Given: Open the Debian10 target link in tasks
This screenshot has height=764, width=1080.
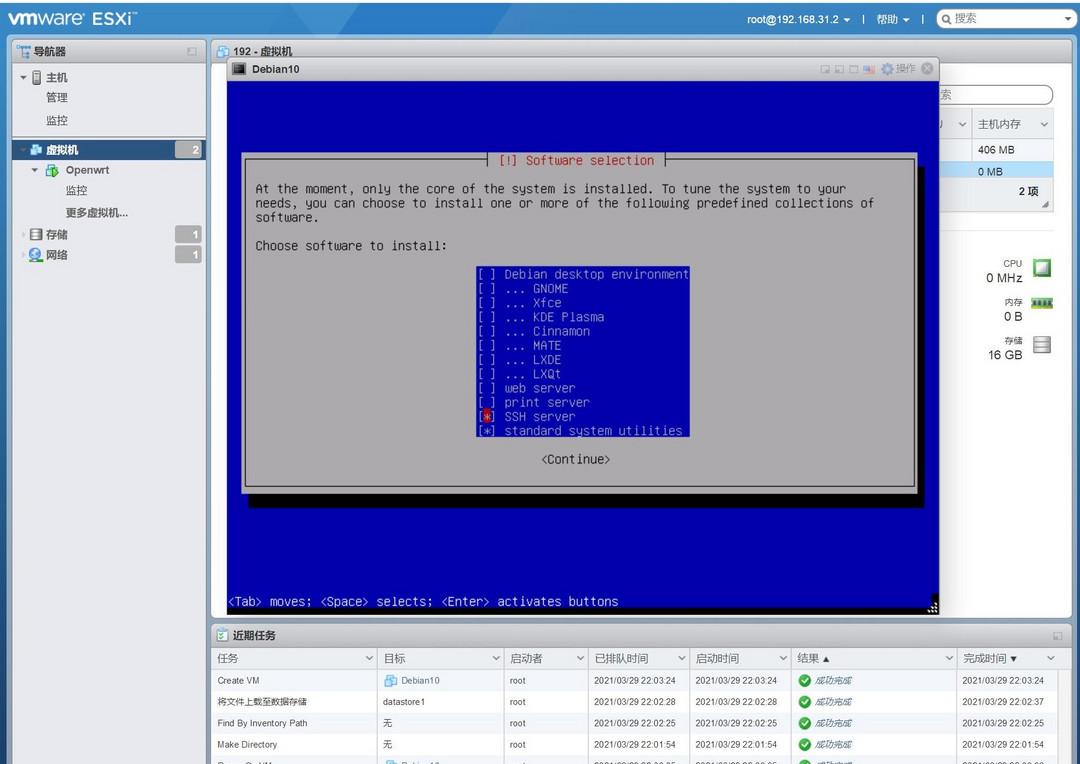Looking at the screenshot, I should pyautogui.click(x=420, y=681).
